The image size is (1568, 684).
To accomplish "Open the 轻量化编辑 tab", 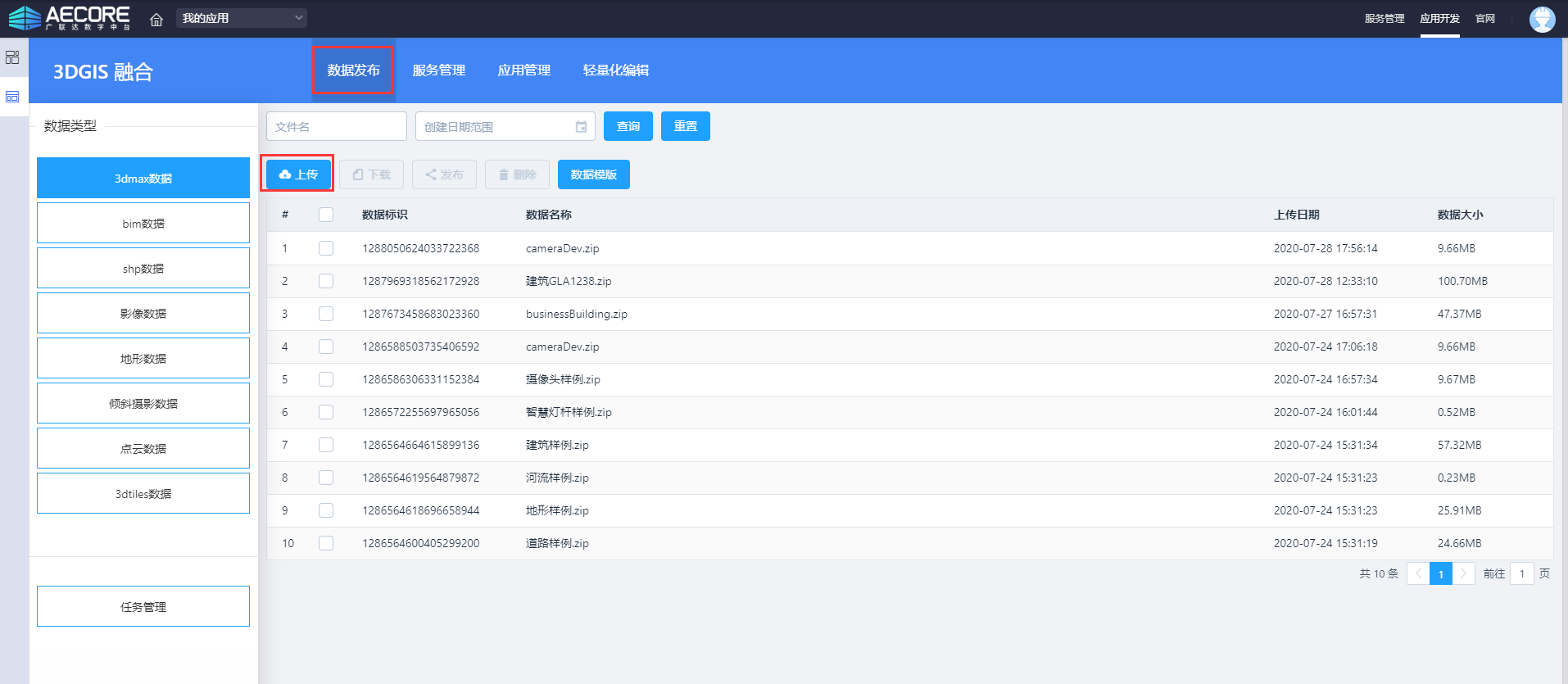I will point(615,70).
